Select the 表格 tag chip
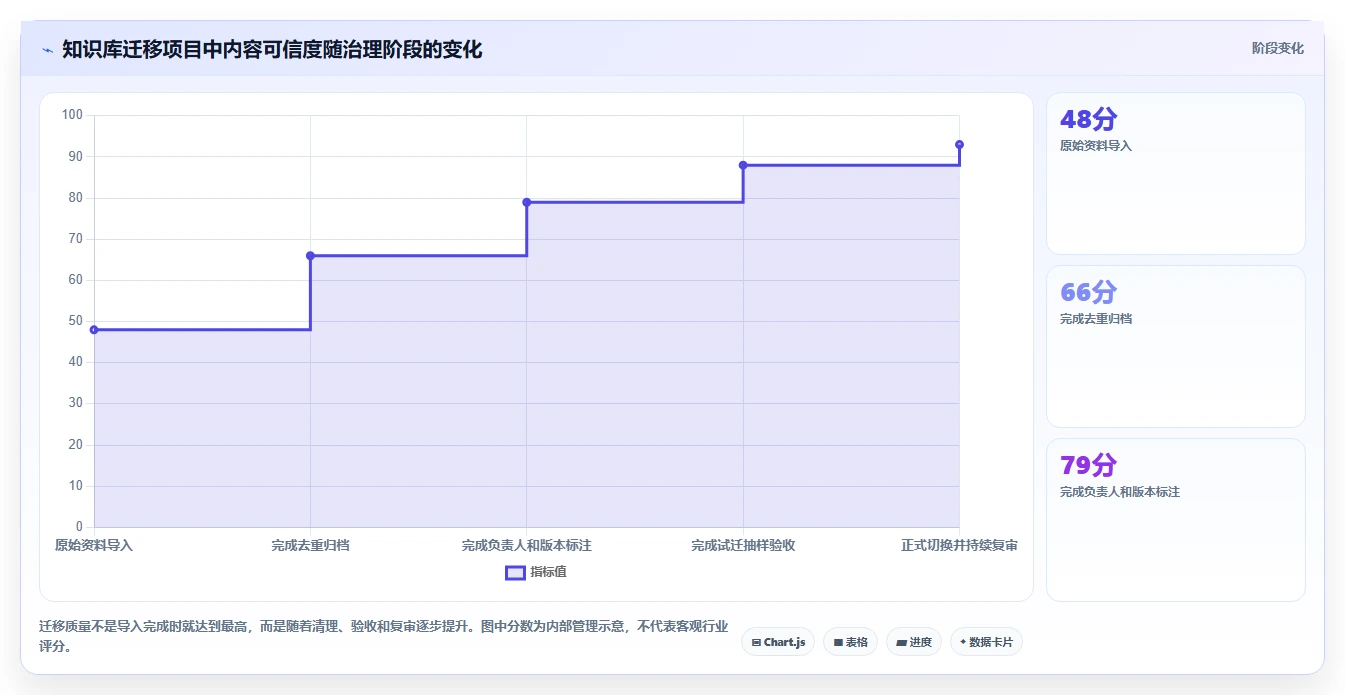The height and width of the screenshot is (695, 1345). pyautogui.click(x=850, y=642)
